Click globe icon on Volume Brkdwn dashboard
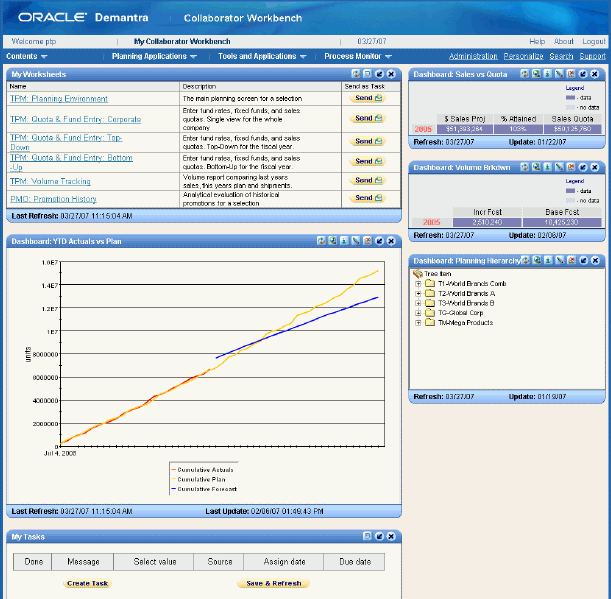The image size is (611, 599). click(536, 167)
